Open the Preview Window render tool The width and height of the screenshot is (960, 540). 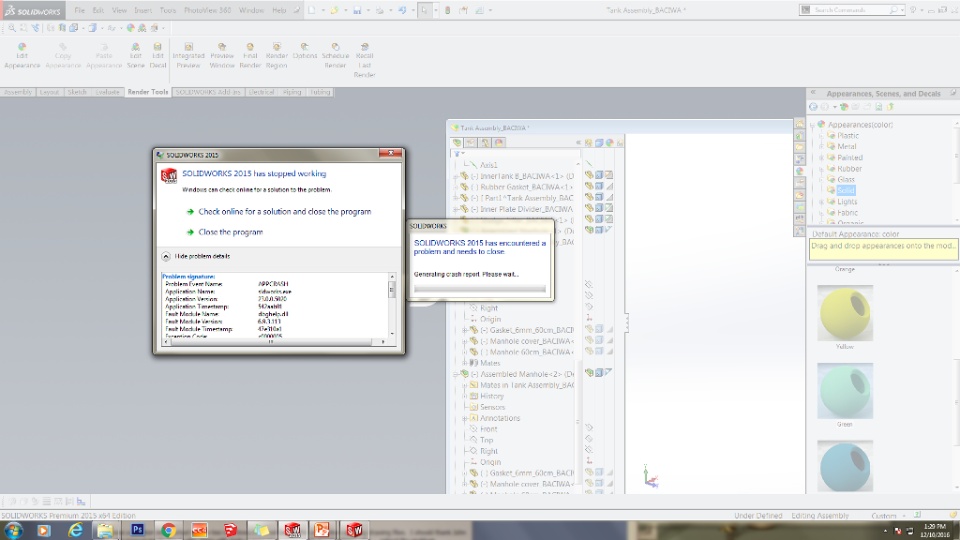point(222,56)
